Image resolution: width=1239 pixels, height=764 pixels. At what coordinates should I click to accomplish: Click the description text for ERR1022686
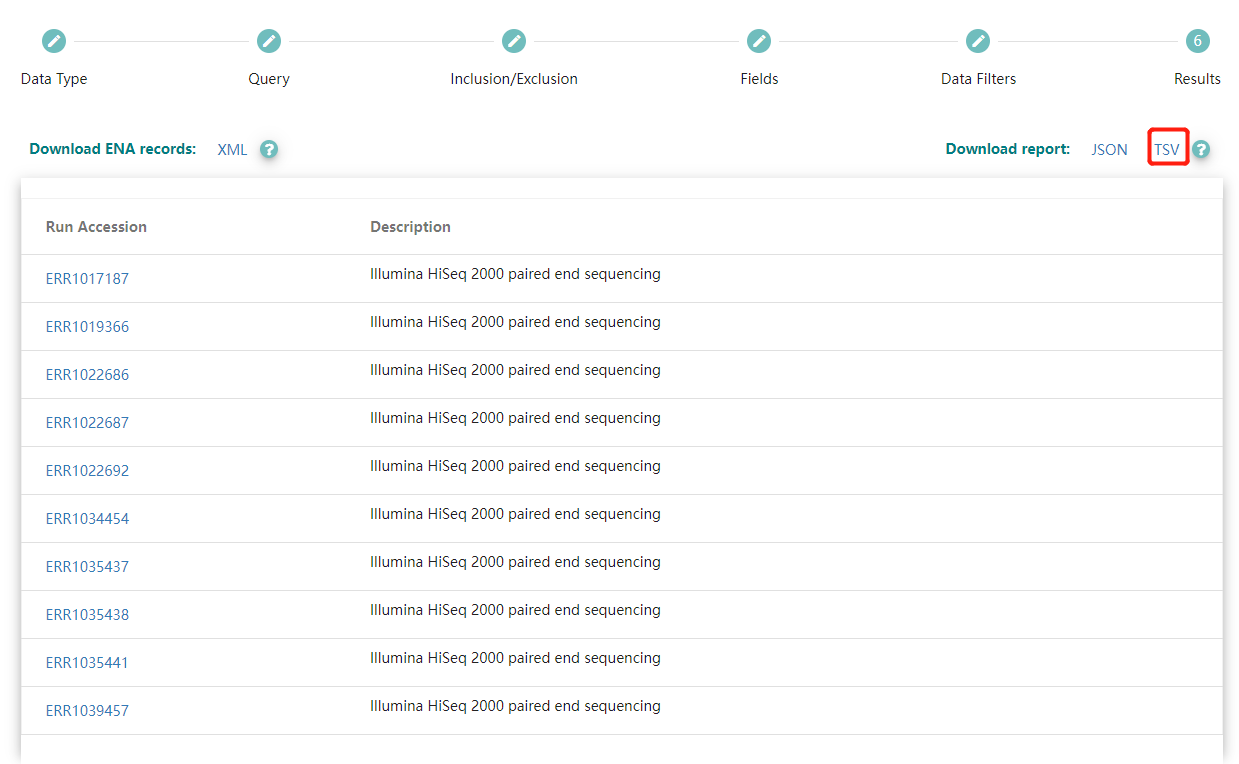point(515,370)
